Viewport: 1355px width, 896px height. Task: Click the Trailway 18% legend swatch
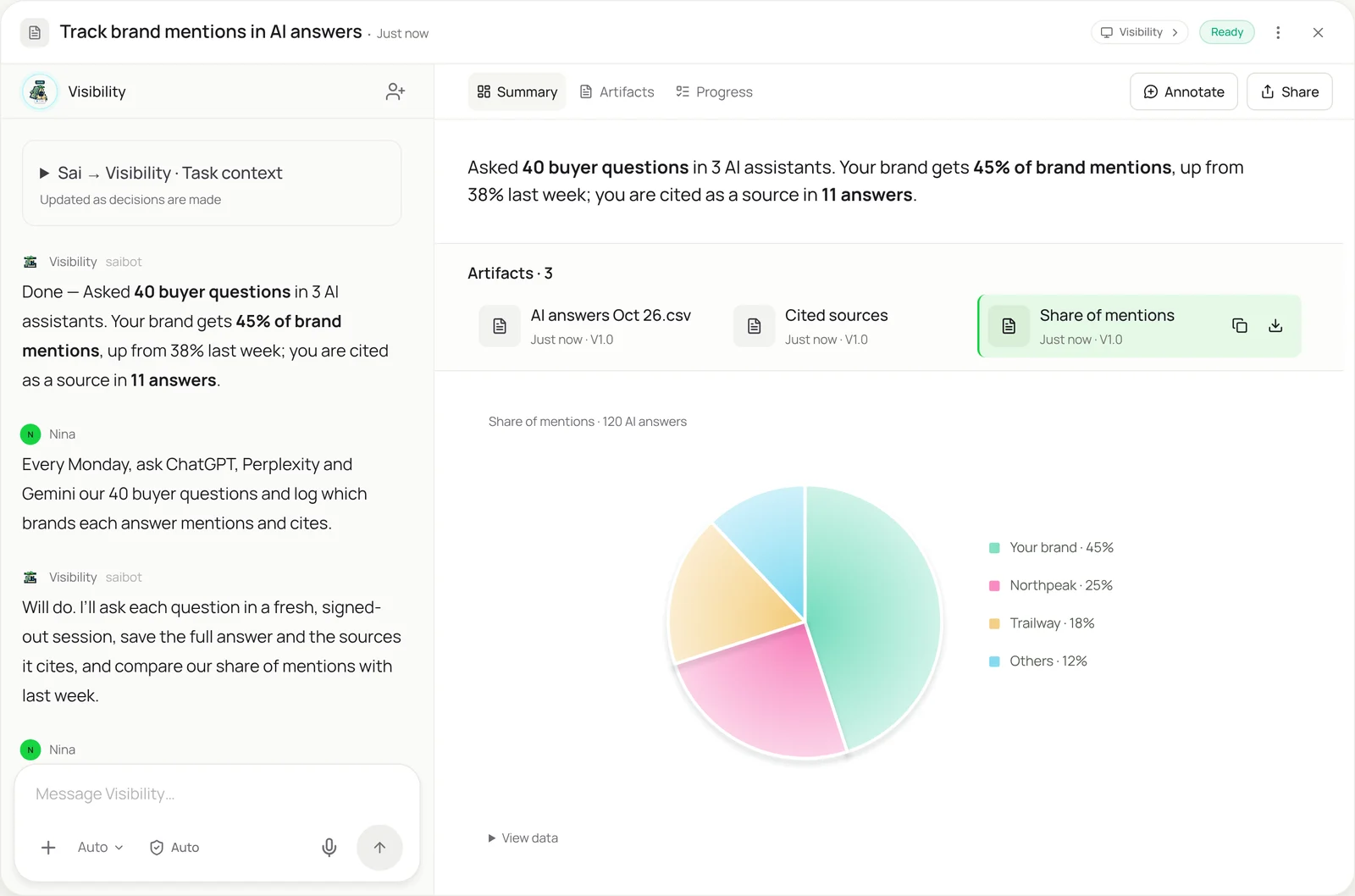click(x=994, y=624)
